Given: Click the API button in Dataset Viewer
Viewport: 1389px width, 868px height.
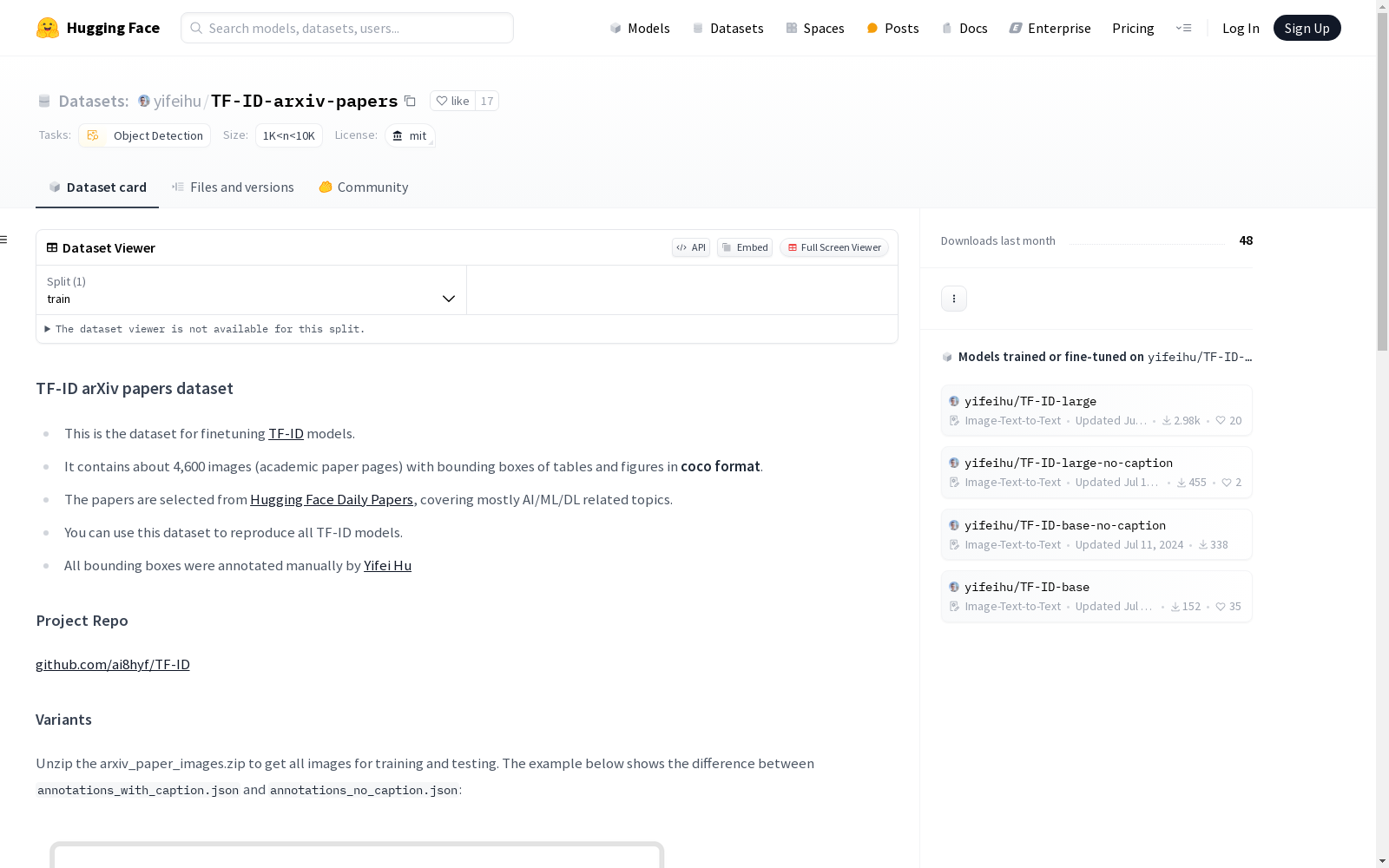Looking at the screenshot, I should [x=691, y=247].
